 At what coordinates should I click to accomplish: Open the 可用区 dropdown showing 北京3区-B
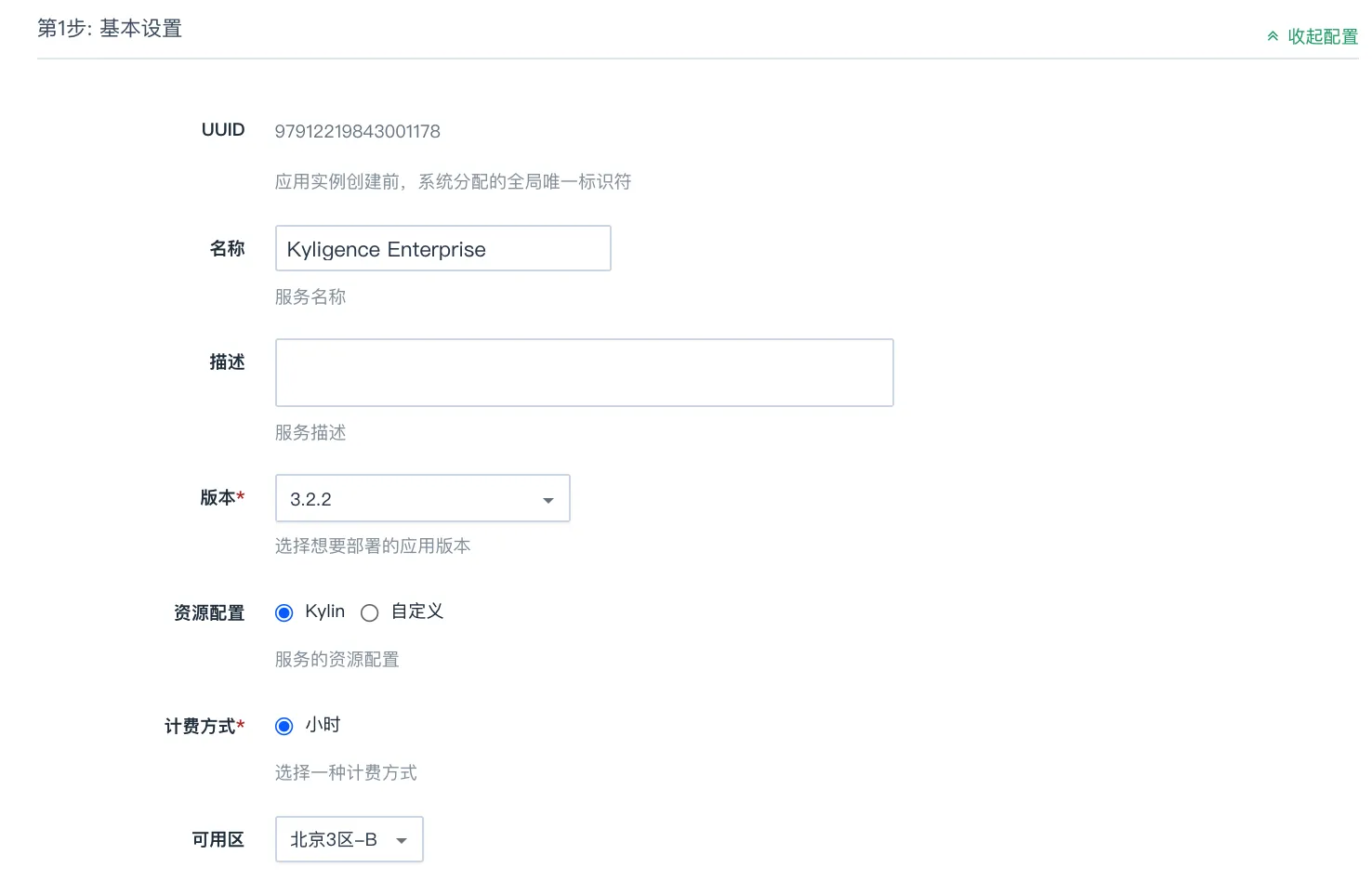coord(350,839)
